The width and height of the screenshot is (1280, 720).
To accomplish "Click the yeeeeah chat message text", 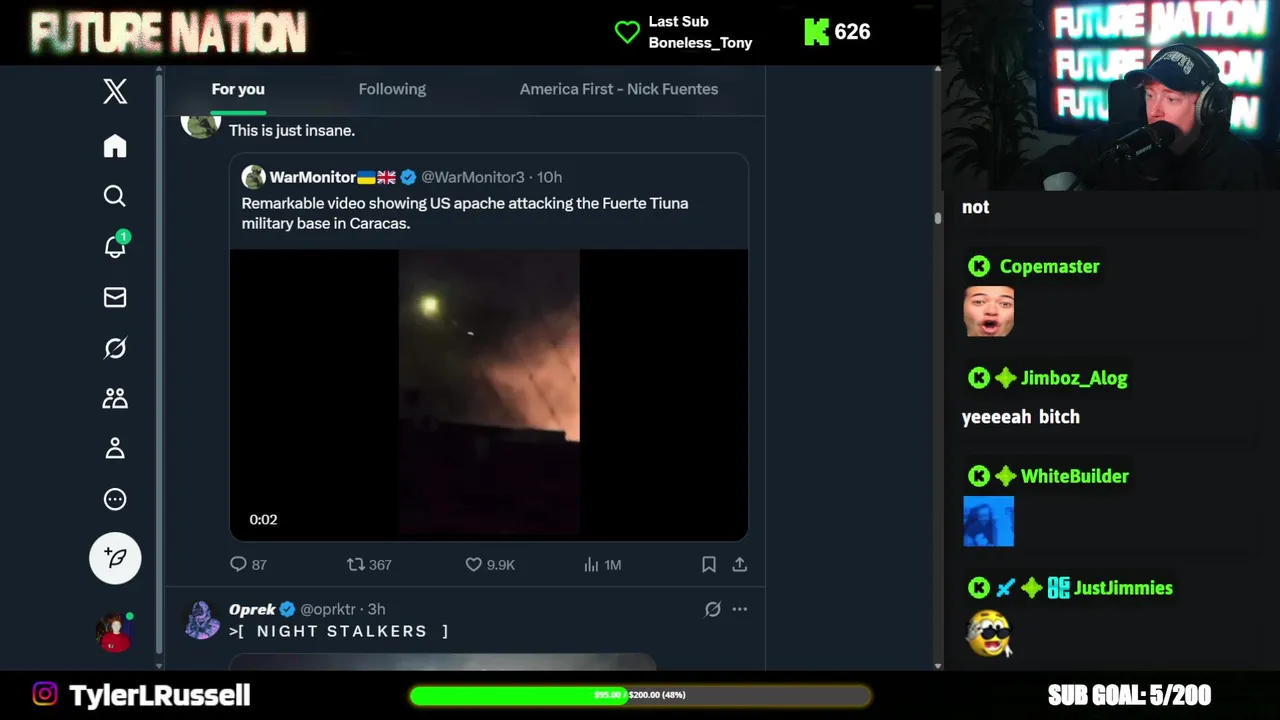I will click(x=1021, y=417).
